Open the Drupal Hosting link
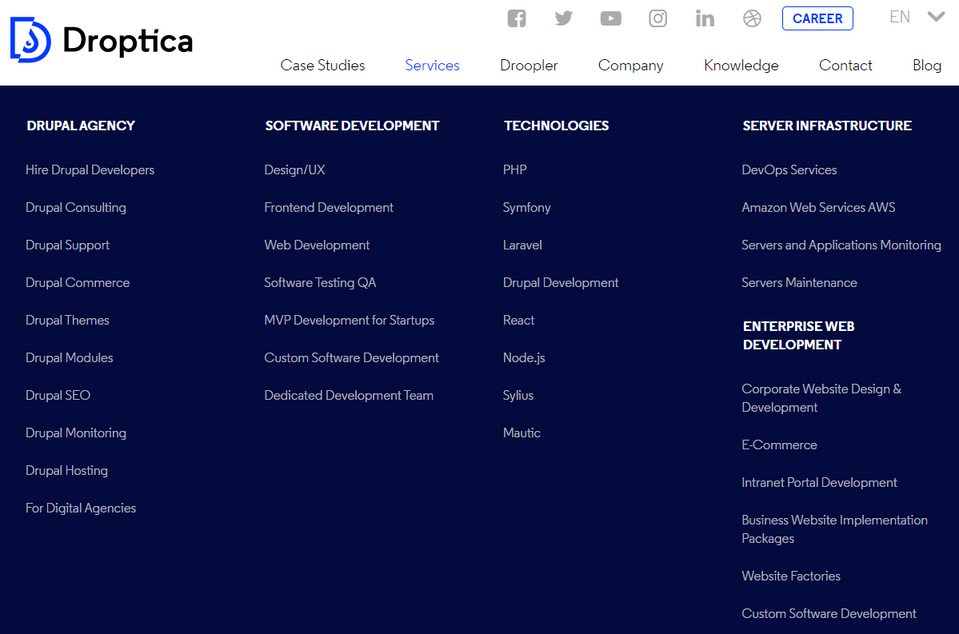This screenshot has height=634, width=959. pyautogui.click(x=67, y=471)
